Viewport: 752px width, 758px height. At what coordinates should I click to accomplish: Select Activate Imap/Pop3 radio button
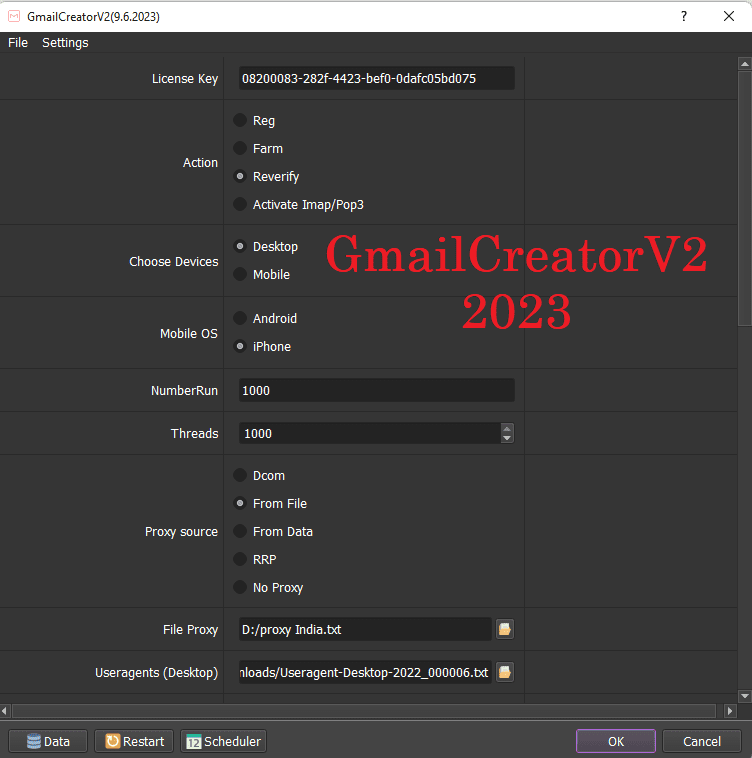240,204
